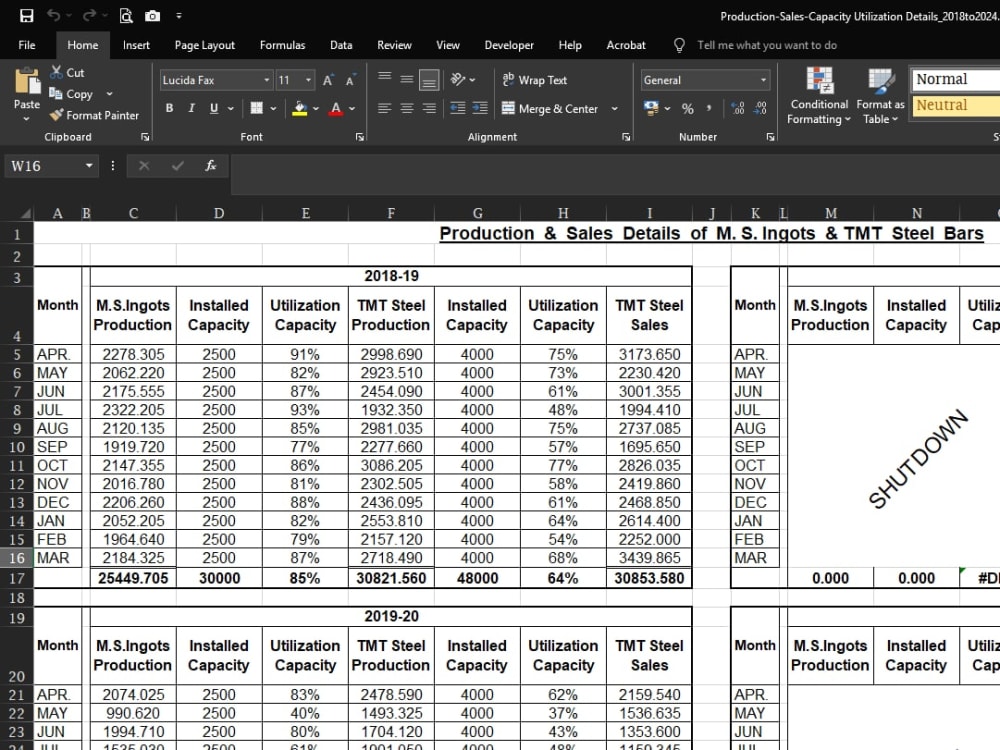Click into the formula bar input
1000x750 pixels.
(x=615, y=174)
